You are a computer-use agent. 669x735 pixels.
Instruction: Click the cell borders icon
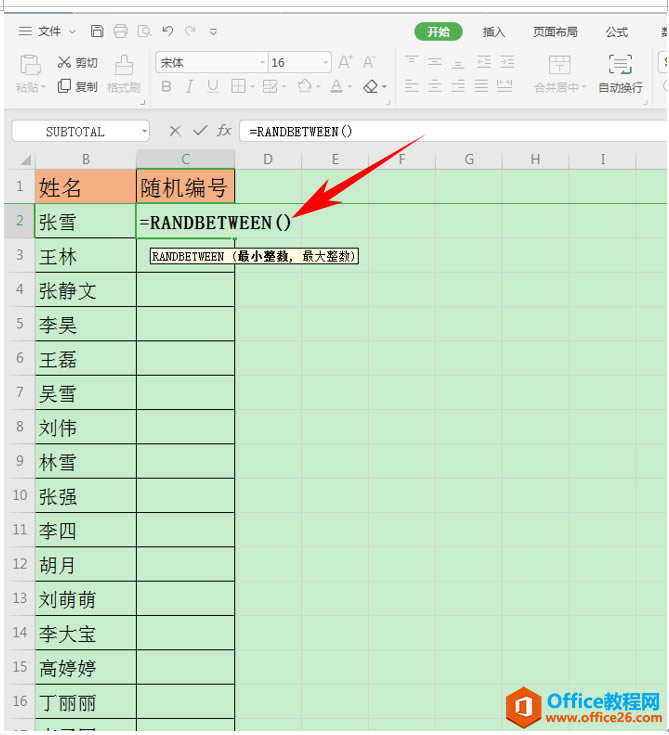point(238,86)
